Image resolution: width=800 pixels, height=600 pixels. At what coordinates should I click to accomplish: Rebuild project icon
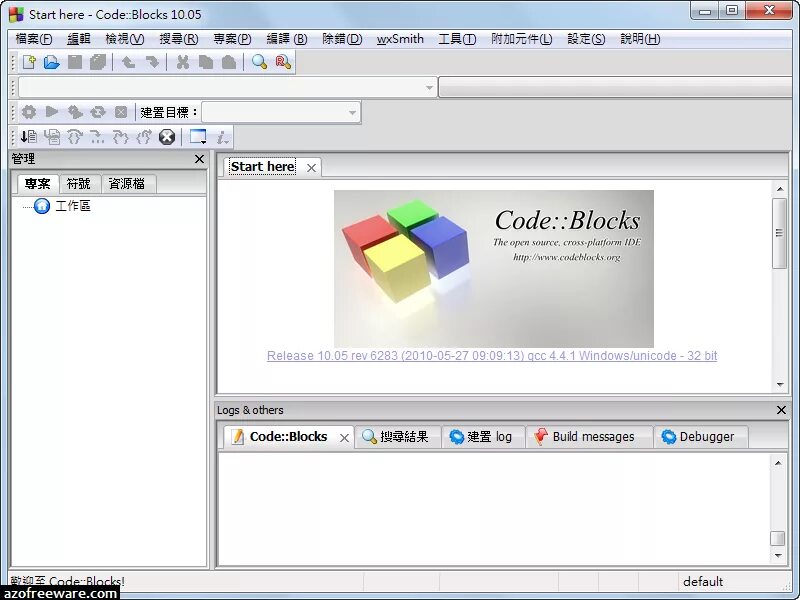pyautogui.click(x=98, y=112)
